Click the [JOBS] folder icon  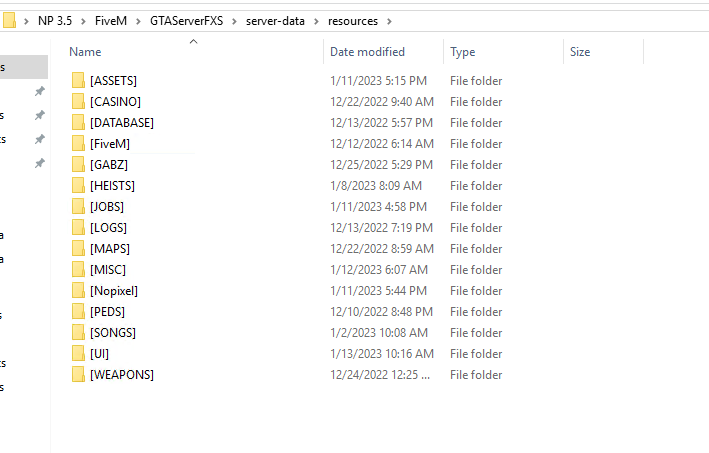tap(78, 207)
